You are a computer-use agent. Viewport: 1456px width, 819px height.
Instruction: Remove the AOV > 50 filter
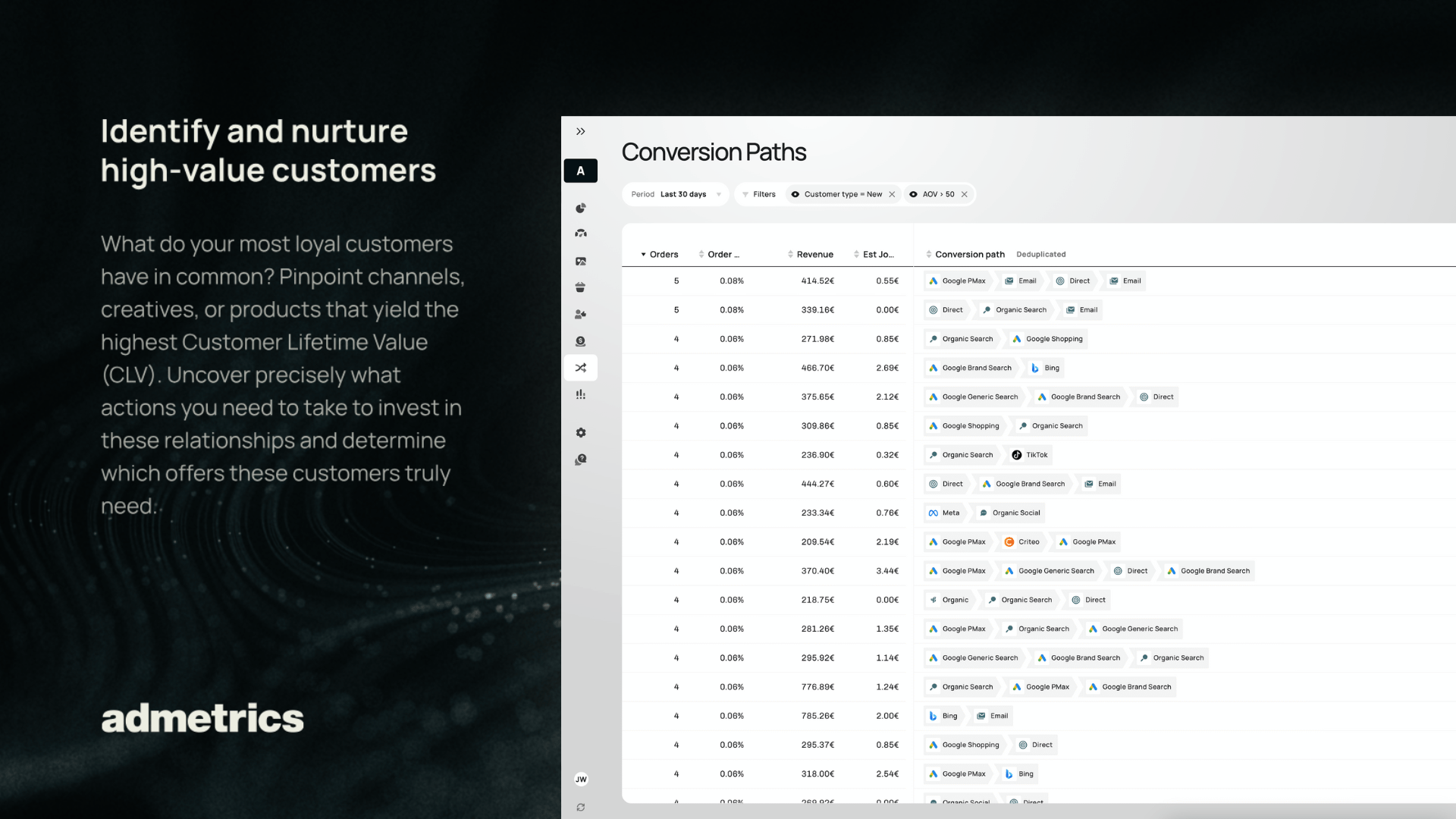coord(964,194)
